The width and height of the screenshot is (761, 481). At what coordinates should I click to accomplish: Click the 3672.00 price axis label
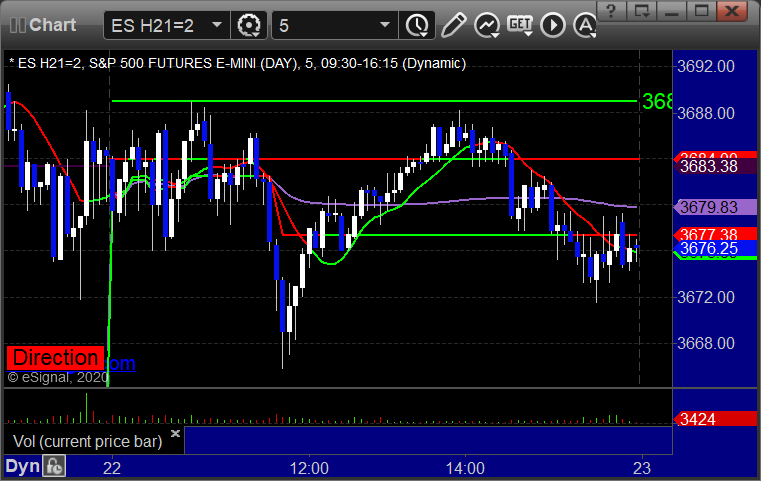[705, 297]
